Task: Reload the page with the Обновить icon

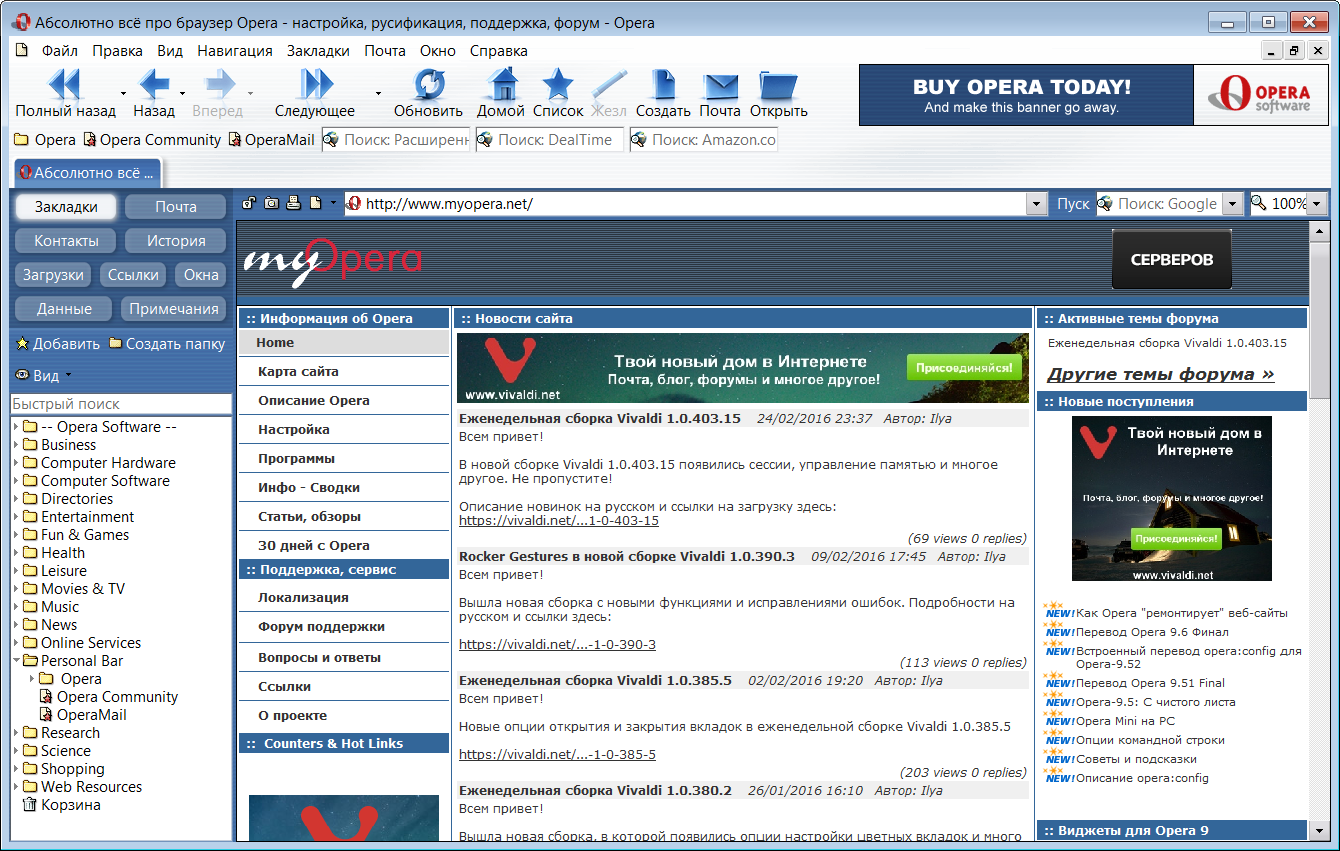Action: click(429, 84)
